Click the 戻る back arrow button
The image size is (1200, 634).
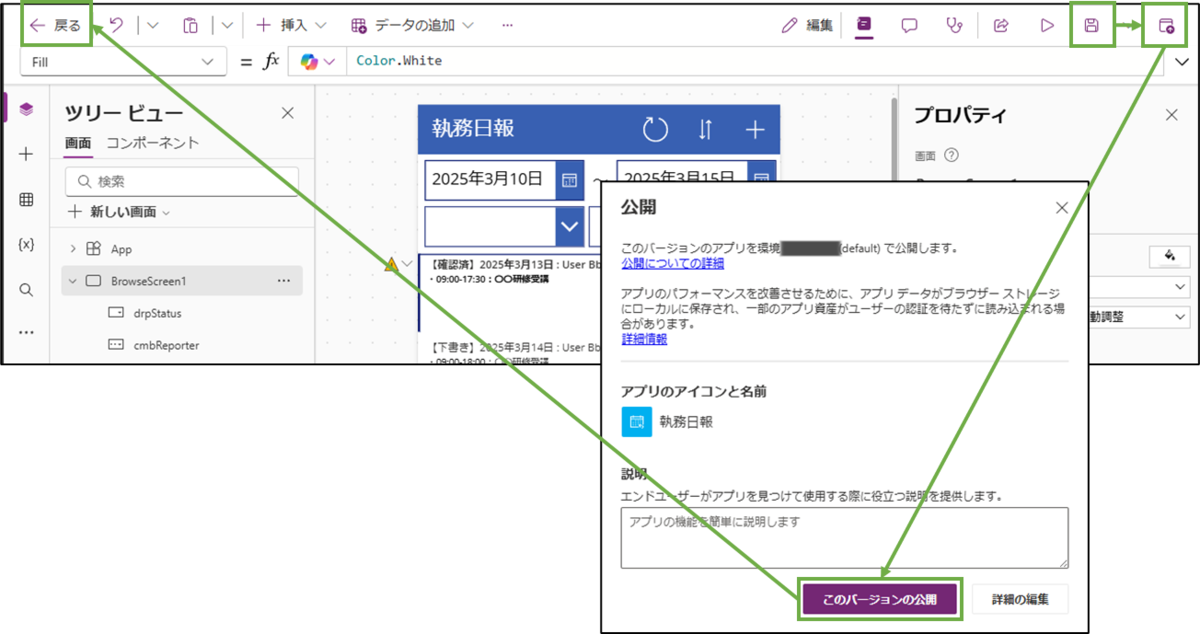[x=56, y=25]
